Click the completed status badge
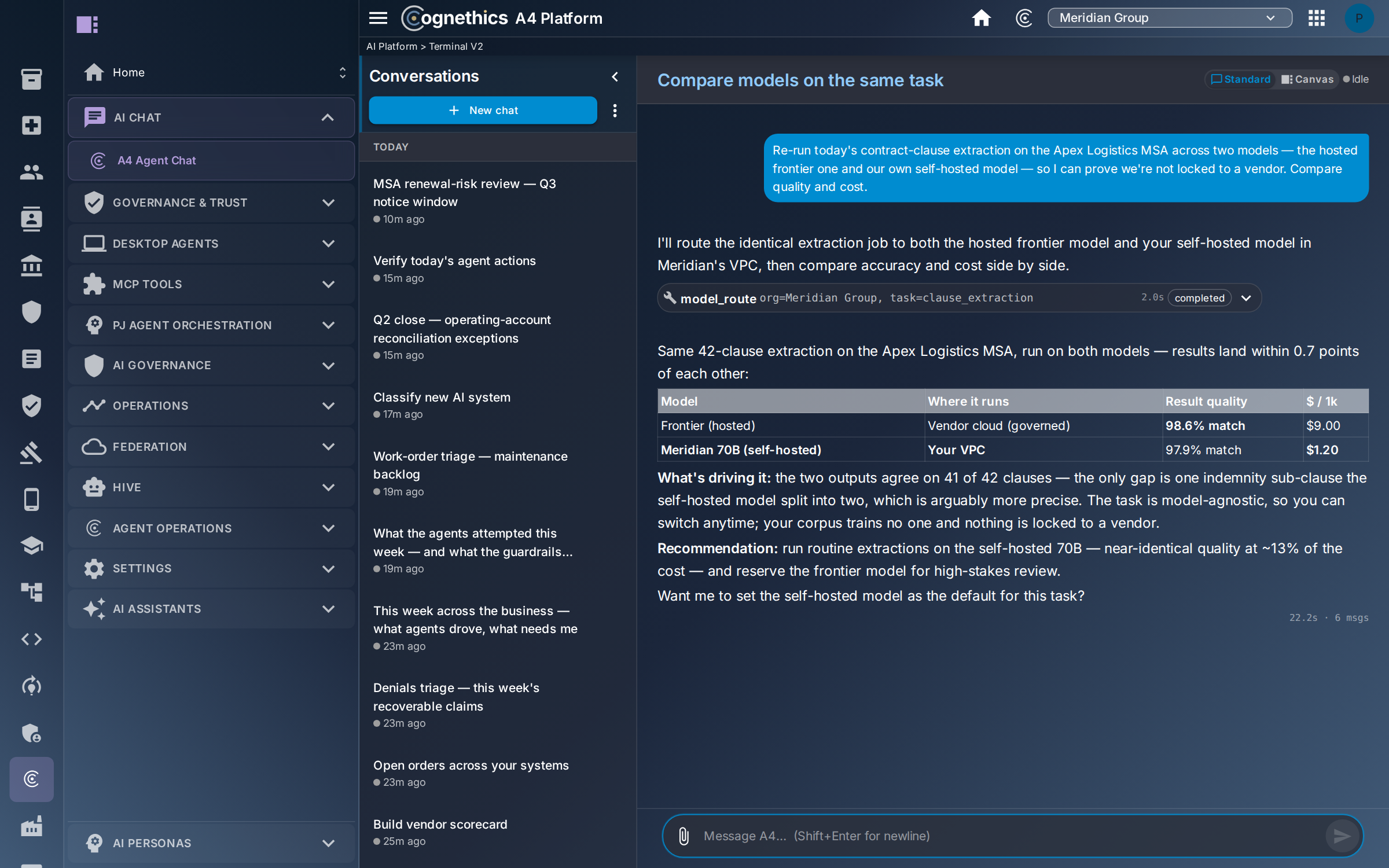The height and width of the screenshot is (868, 1389). [x=1199, y=298]
